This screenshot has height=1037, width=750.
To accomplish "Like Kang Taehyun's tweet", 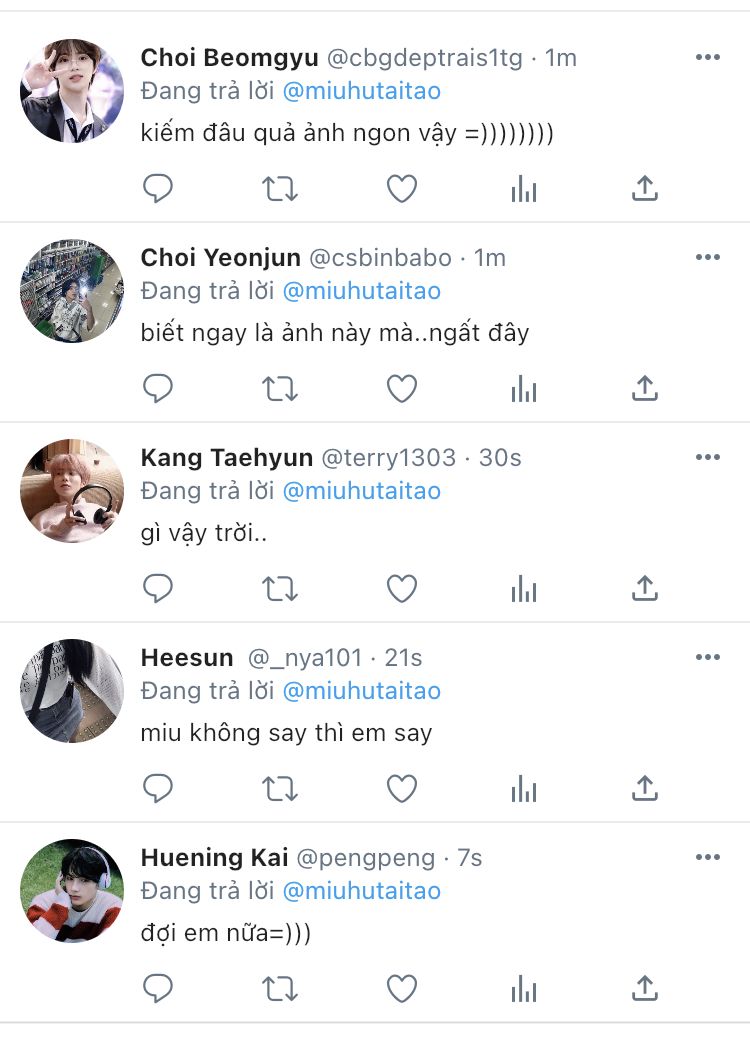I will click(402, 588).
